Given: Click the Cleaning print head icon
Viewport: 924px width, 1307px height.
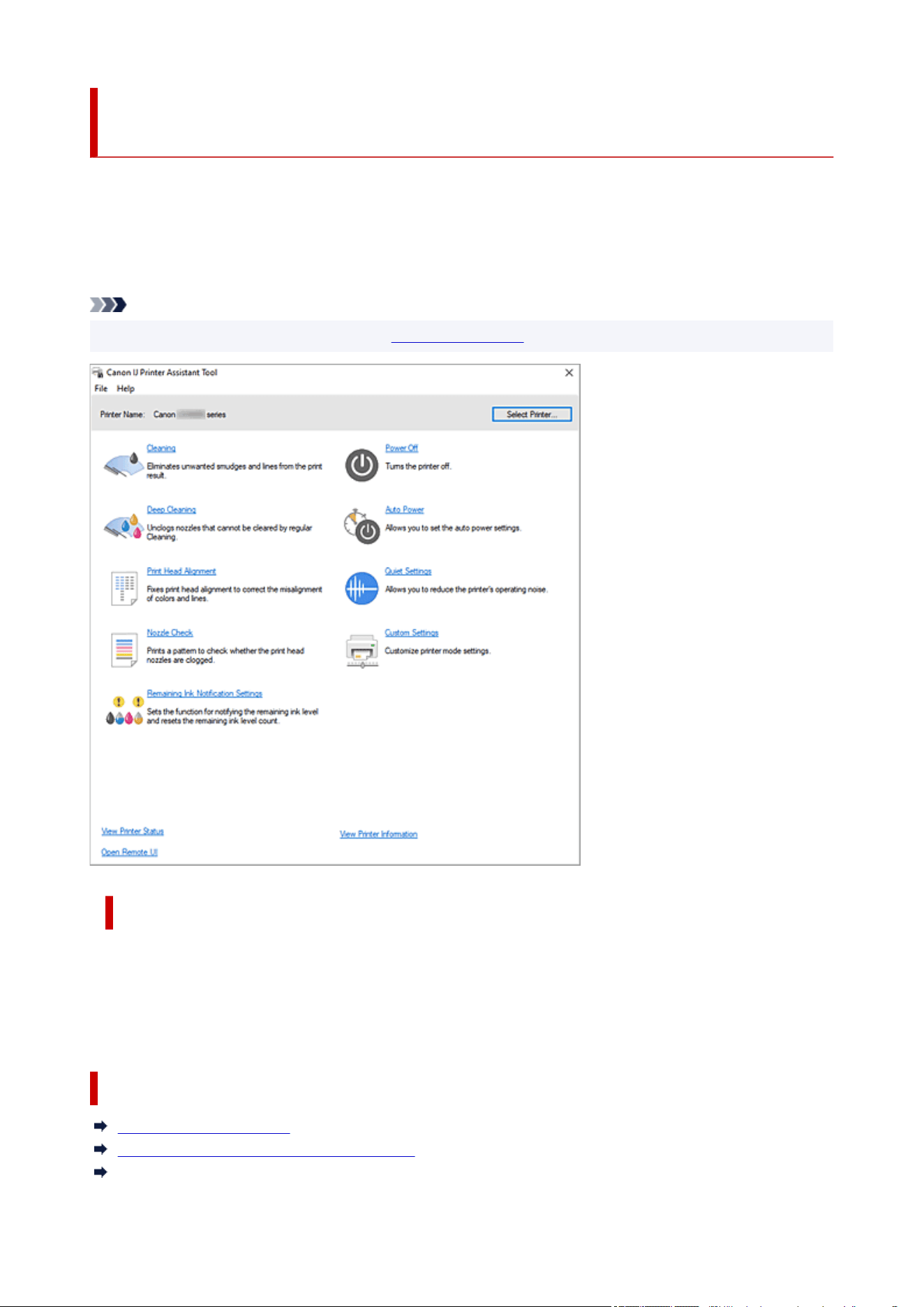Looking at the screenshot, I should click(x=124, y=465).
